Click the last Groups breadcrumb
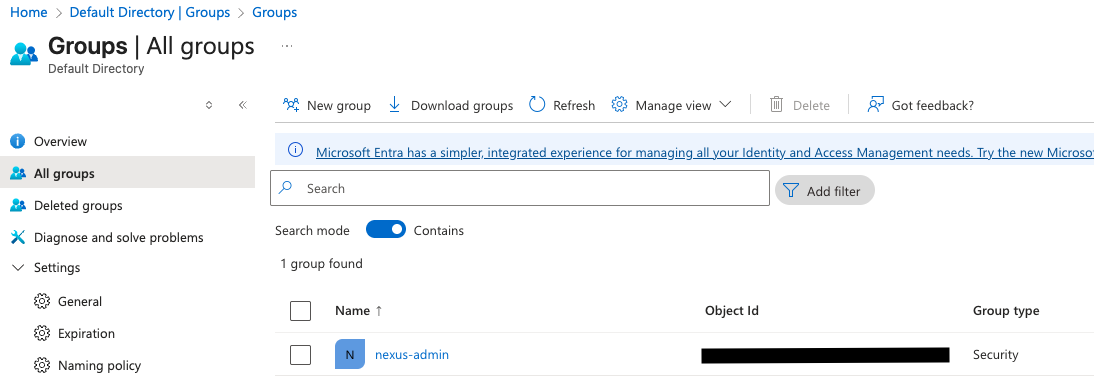 (x=275, y=13)
